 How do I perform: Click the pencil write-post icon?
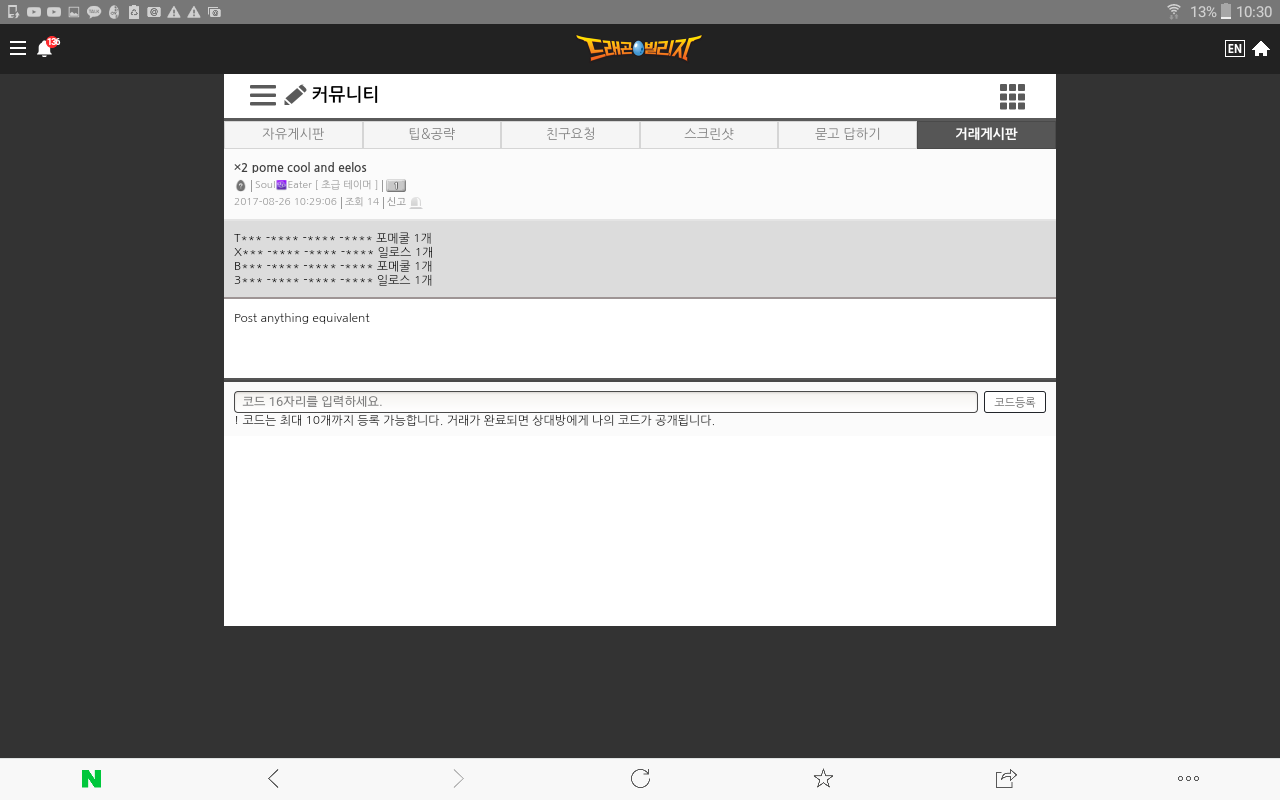(x=295, y=95)
